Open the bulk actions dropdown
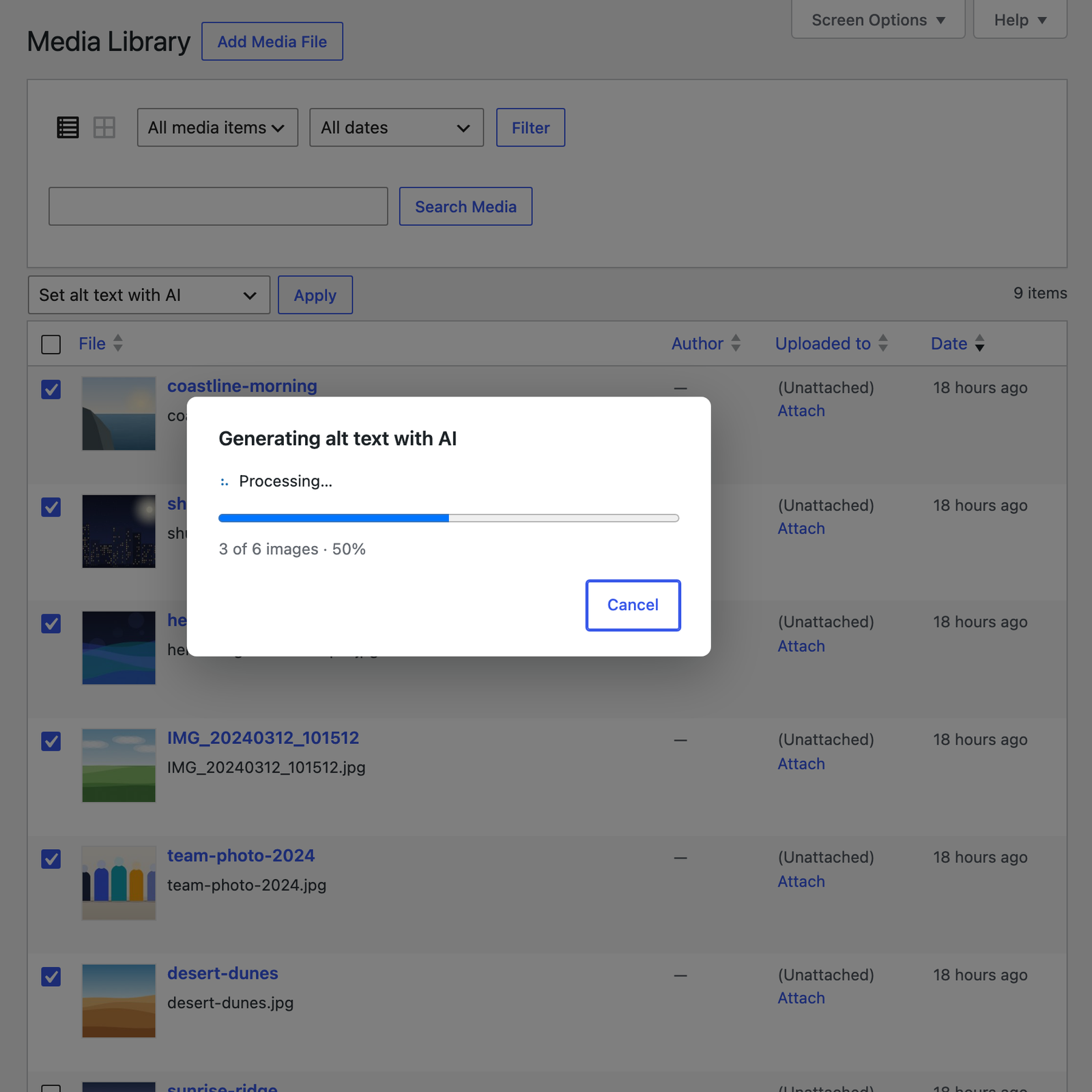1092x1092 pixels. (149, 296)
